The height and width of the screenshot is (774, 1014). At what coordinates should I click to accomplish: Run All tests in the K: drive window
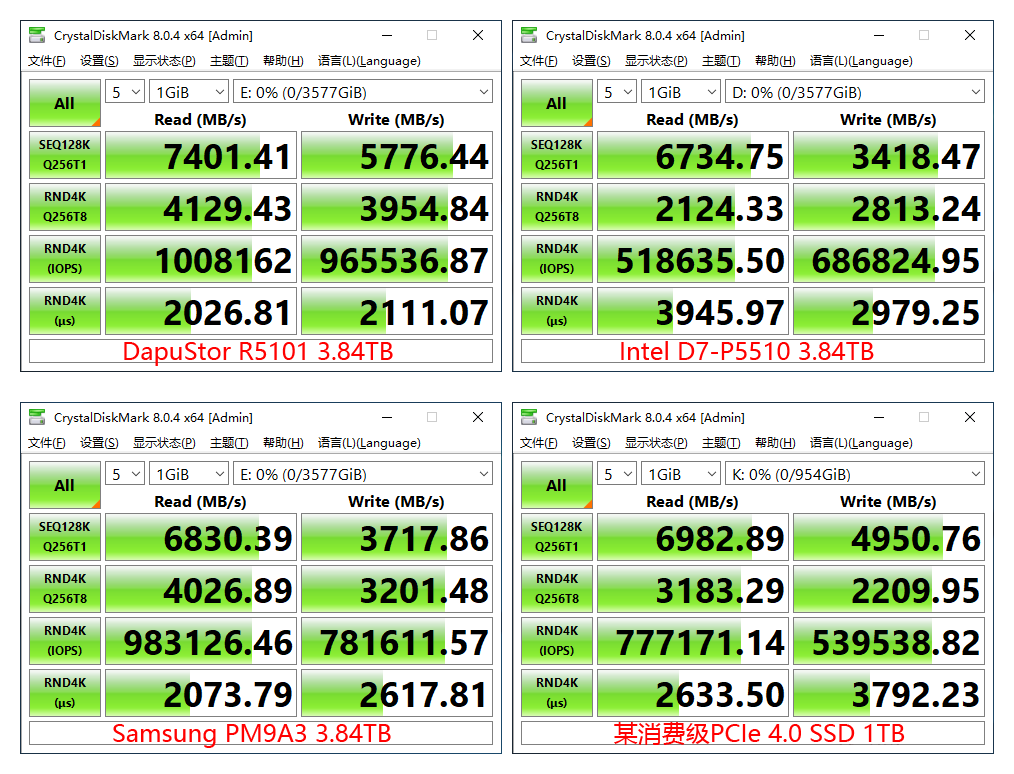557,486
